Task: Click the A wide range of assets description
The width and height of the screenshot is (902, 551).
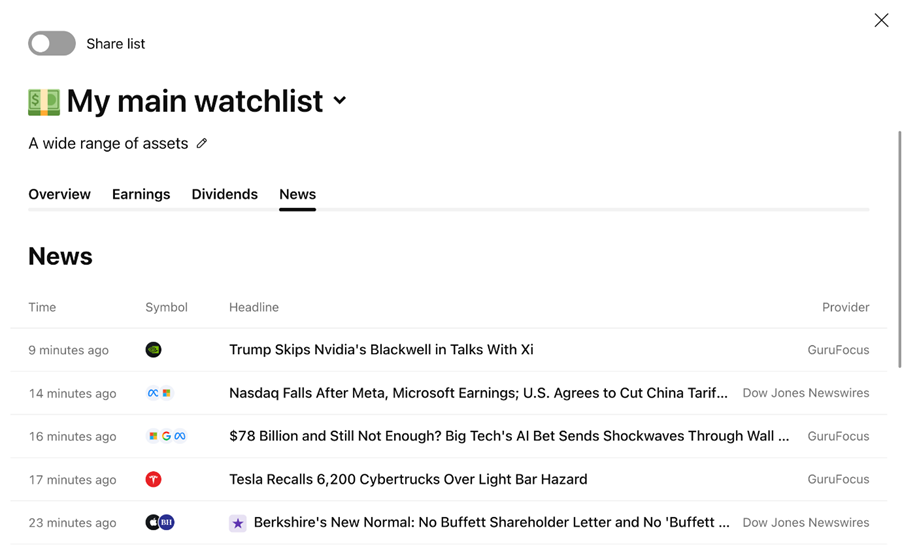Action: tap(108, 143)
